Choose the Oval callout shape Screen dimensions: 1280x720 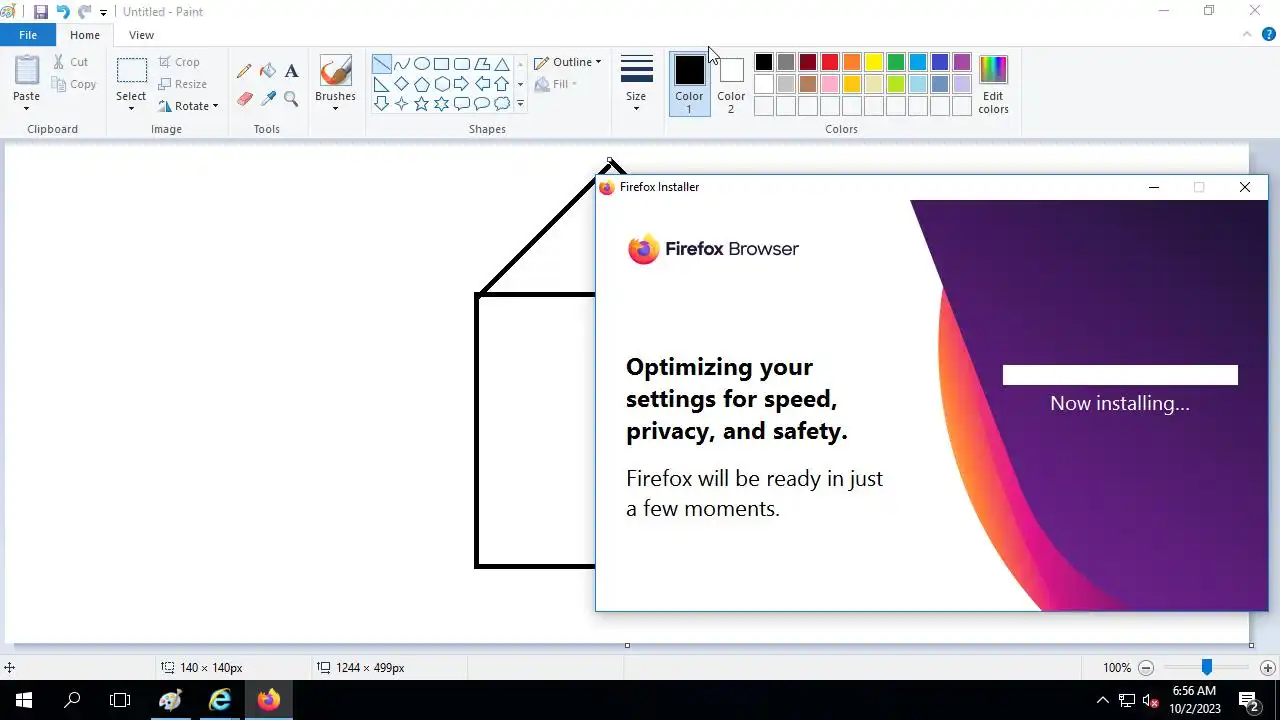coord(481,104)
